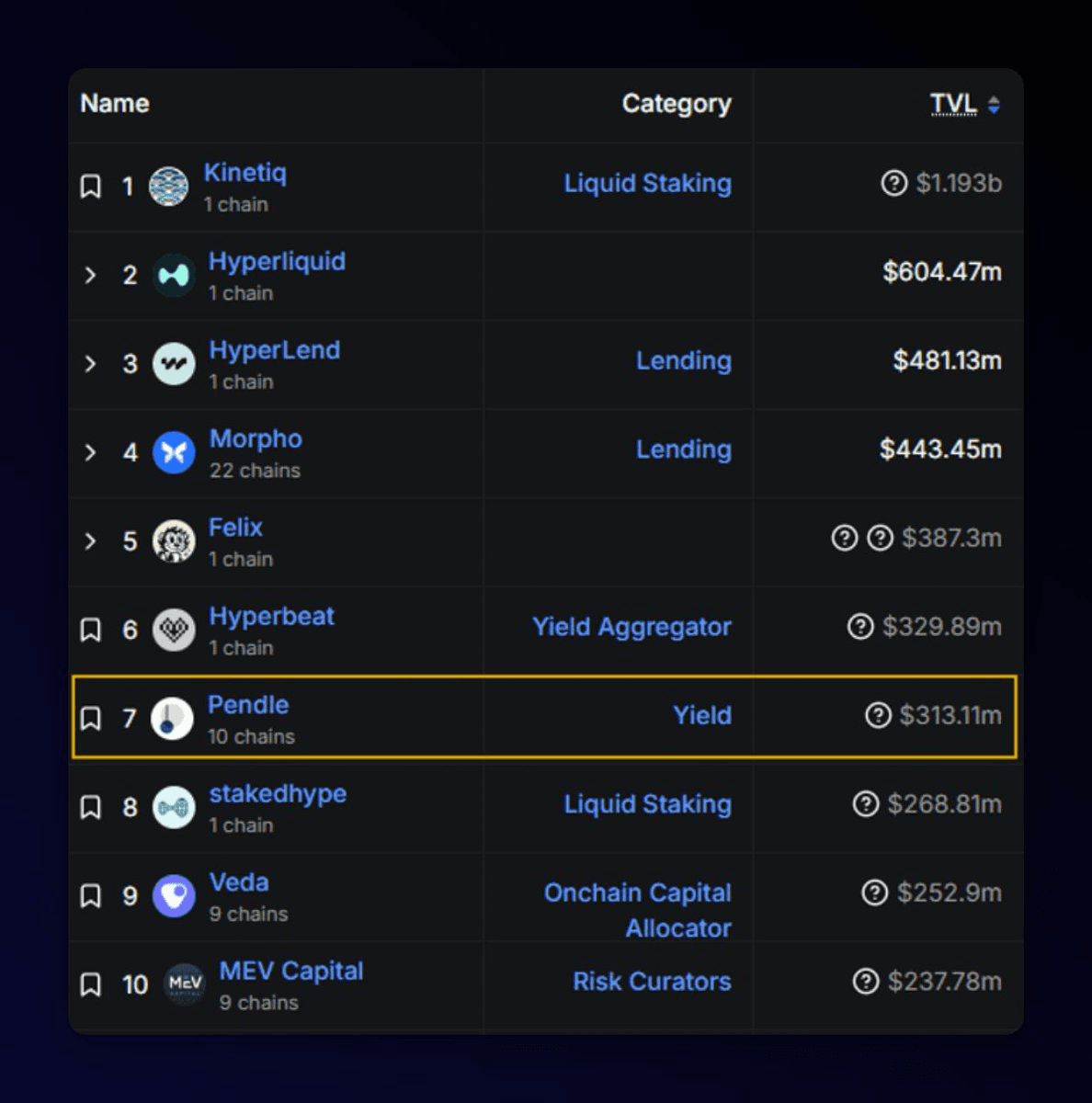Open the Felix protocol link

coord(235,528)
